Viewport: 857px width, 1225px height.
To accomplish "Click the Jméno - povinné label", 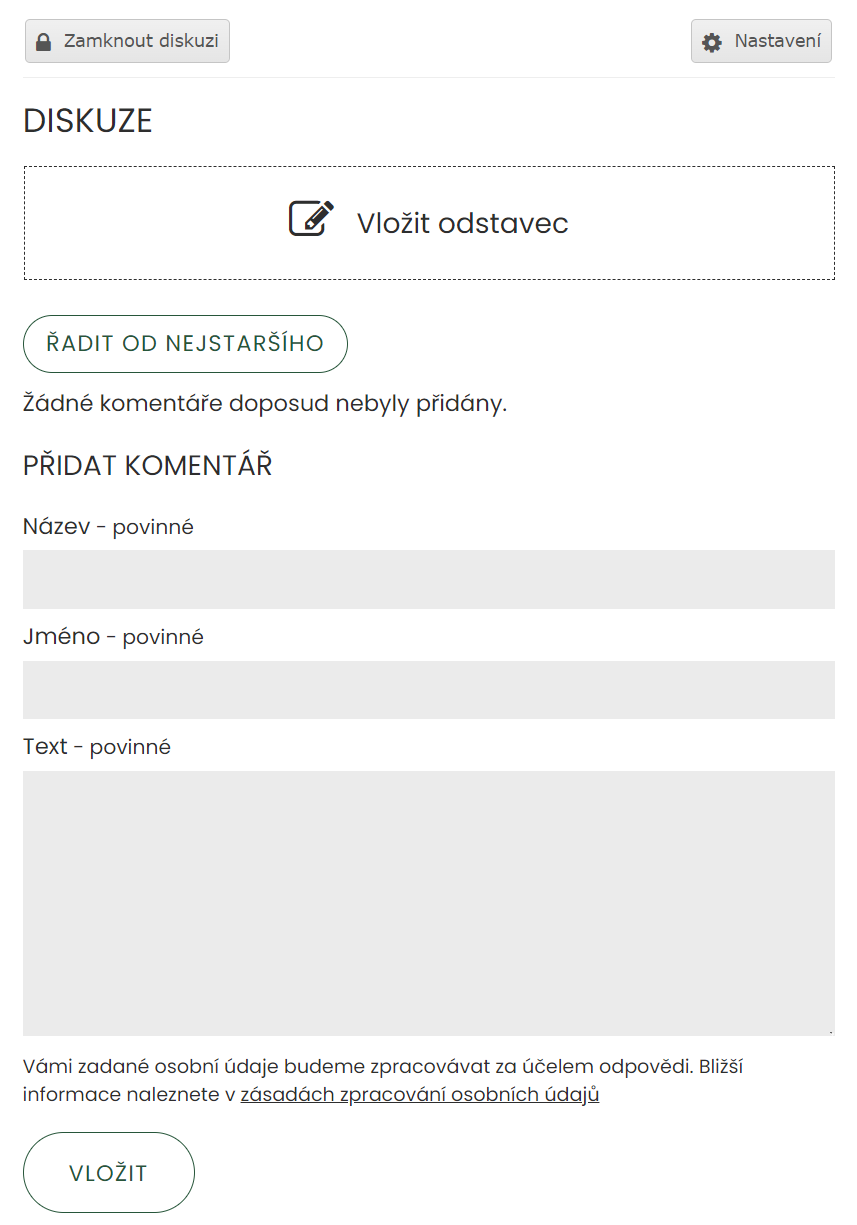I will pyautogui.click(x=113, y=637).
